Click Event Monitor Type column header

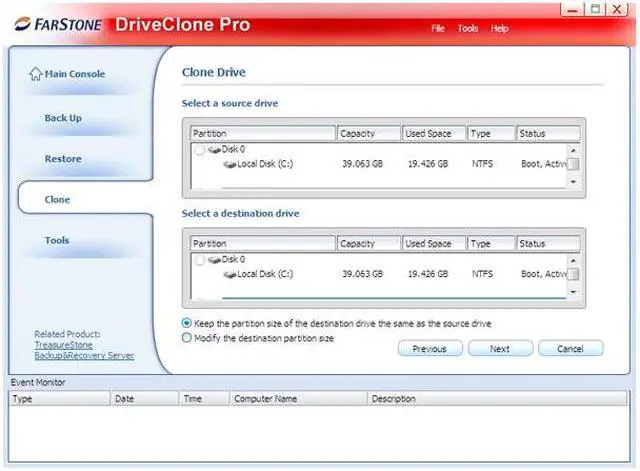60,399
